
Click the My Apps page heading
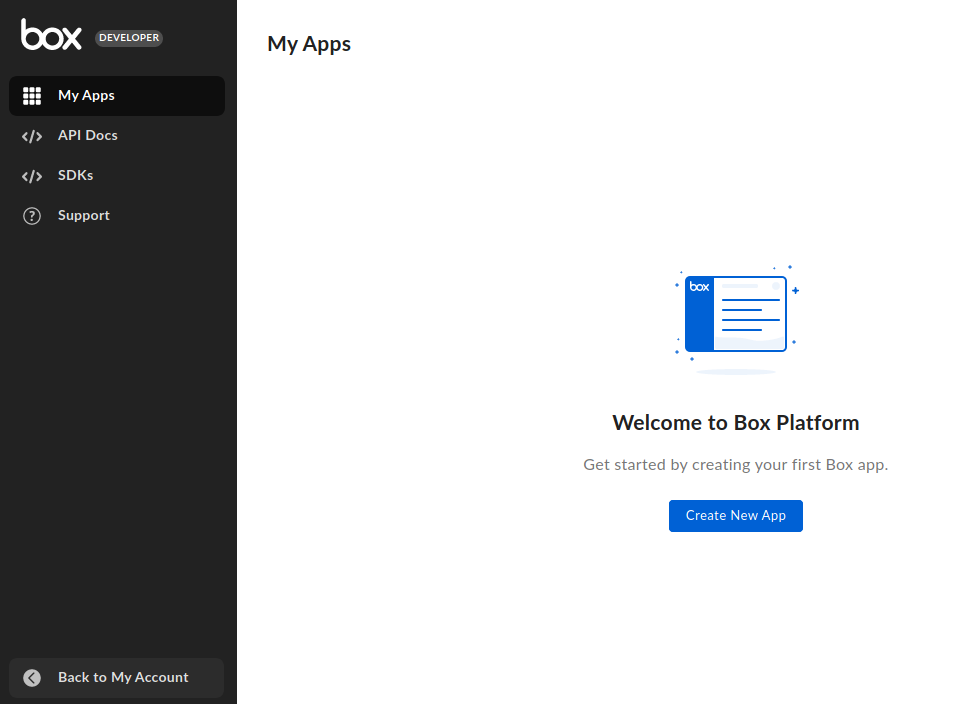pyautogui.click(x=308, y=43)
